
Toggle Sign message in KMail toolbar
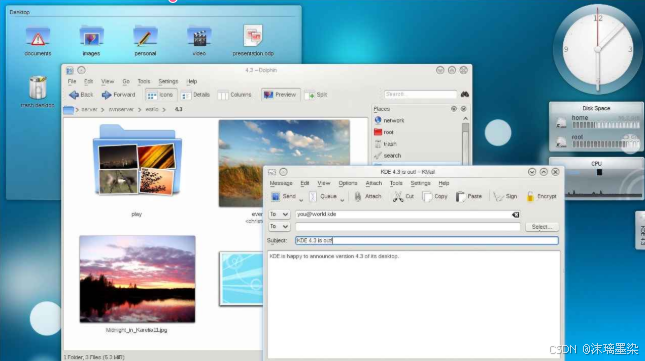coord(505,197)
